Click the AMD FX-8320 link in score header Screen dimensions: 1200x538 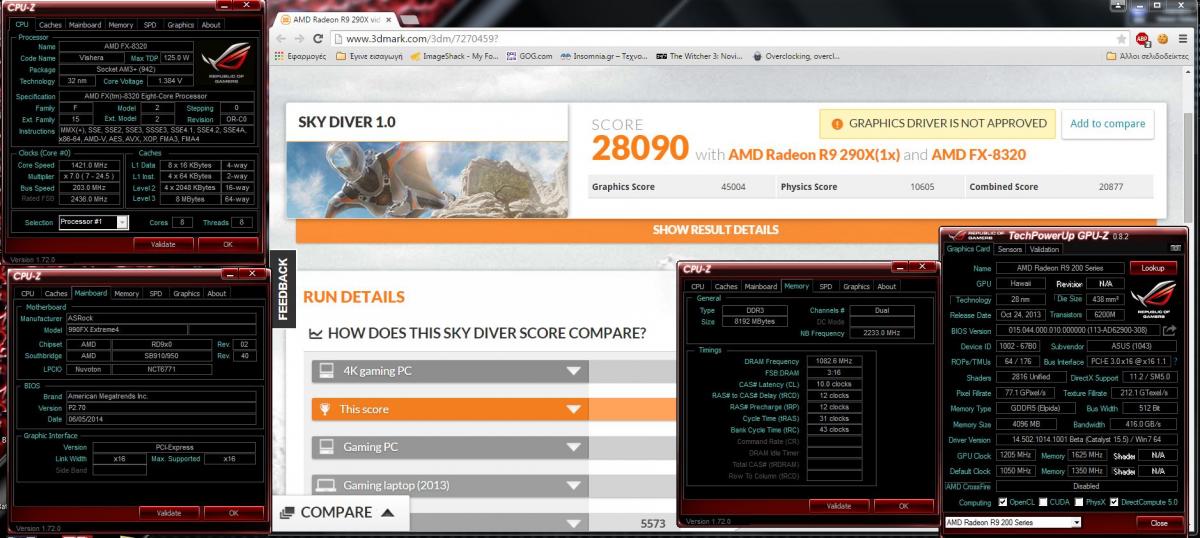(978, 155)
